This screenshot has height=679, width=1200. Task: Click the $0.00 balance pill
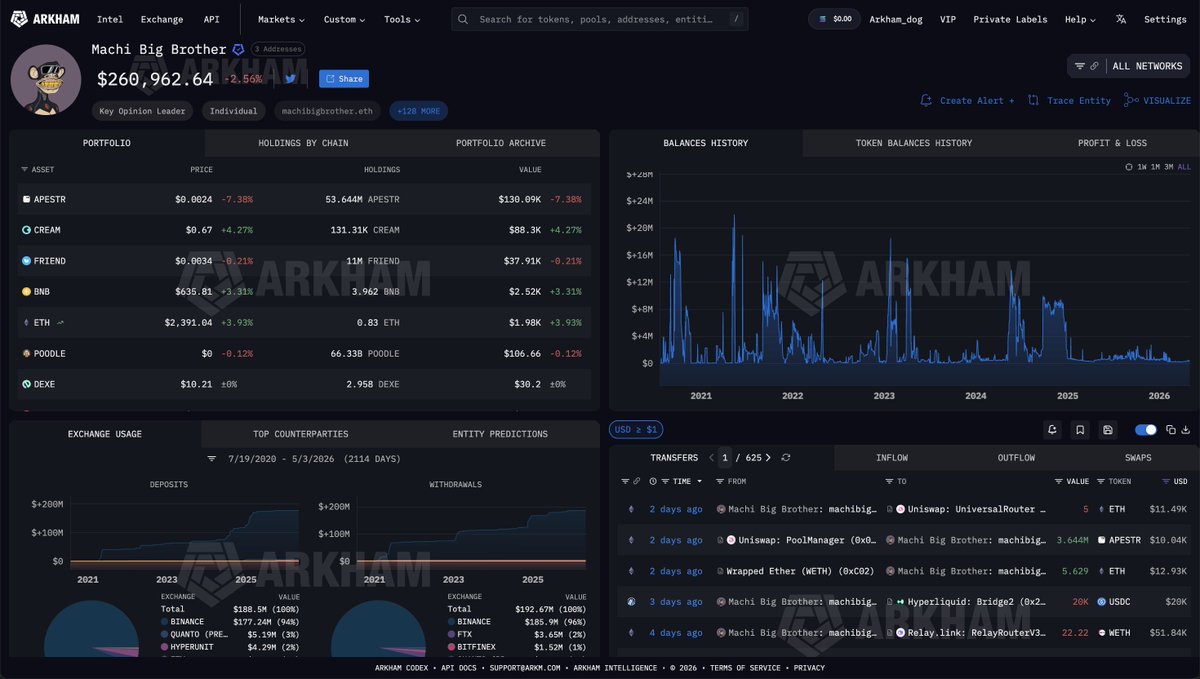[834, 19]
